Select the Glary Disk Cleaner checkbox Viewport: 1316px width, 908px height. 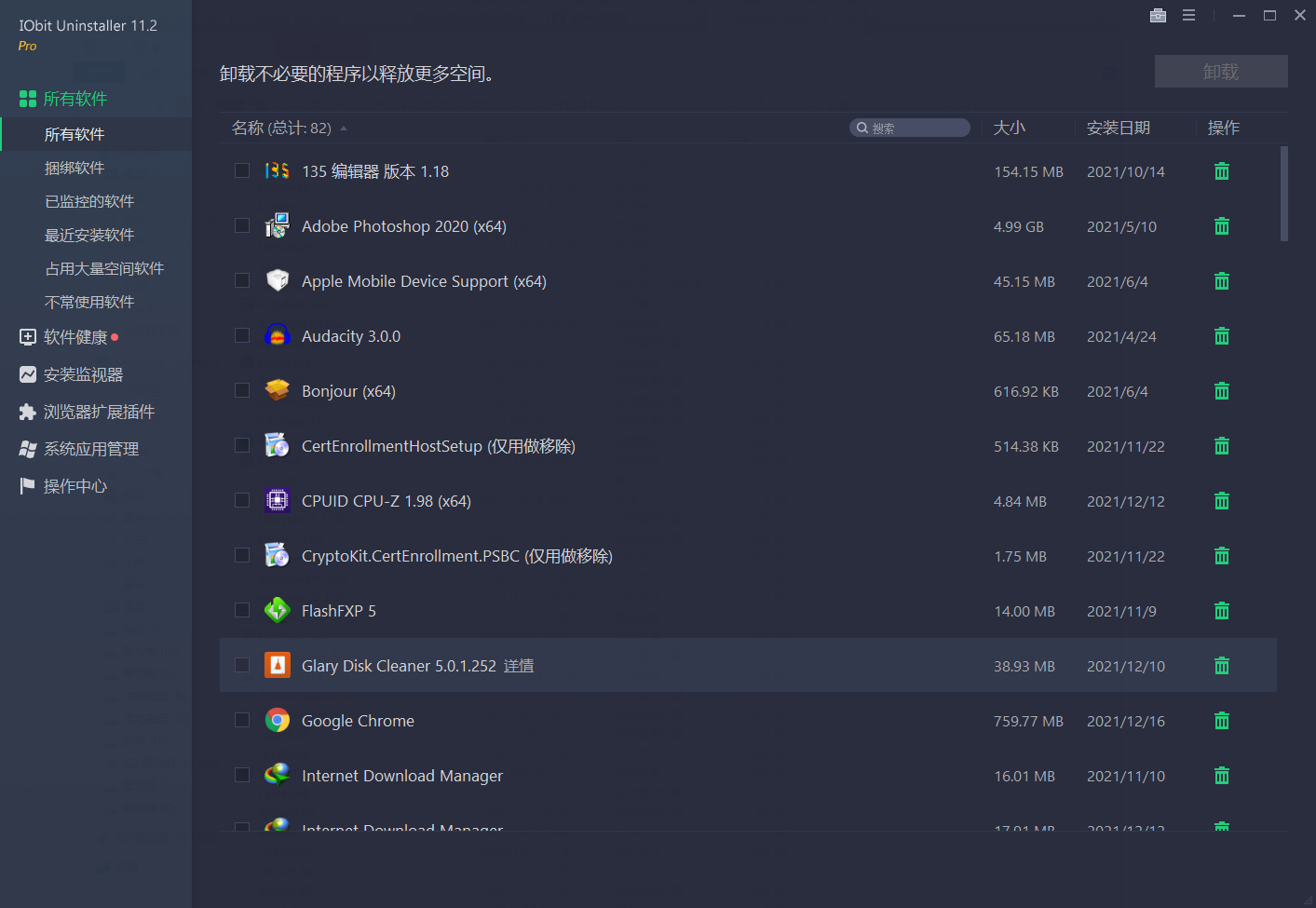242,665
